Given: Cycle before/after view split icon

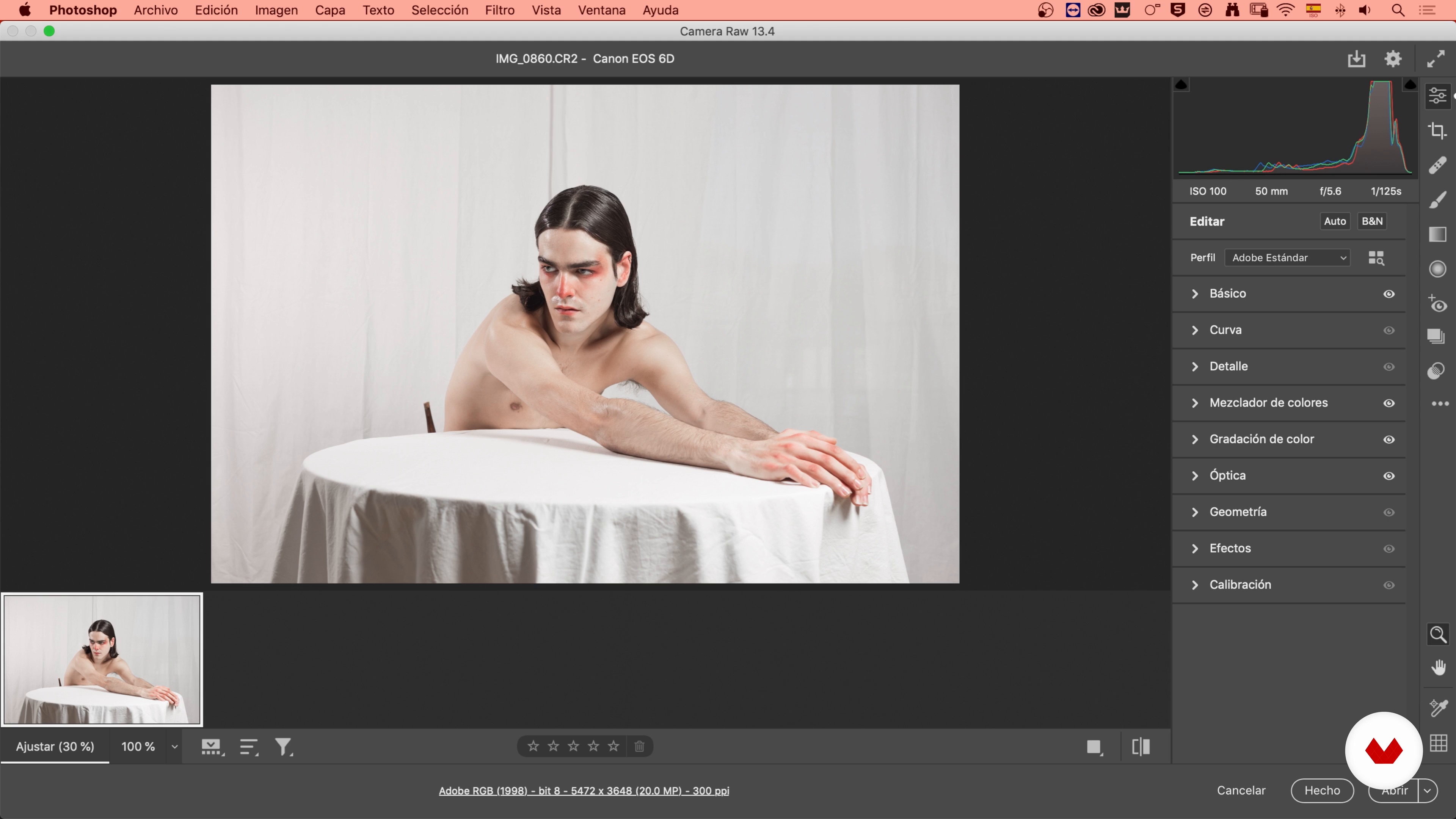Looking at the screenshot, I should [1141, 747].
